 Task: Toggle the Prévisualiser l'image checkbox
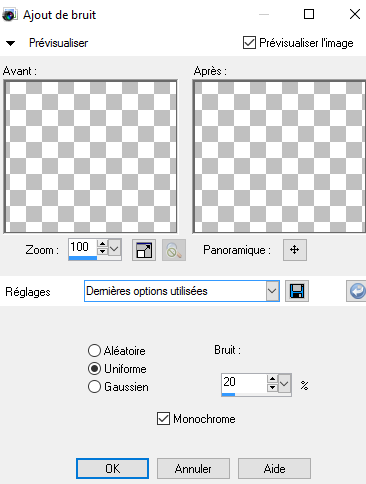click(249, 43)
